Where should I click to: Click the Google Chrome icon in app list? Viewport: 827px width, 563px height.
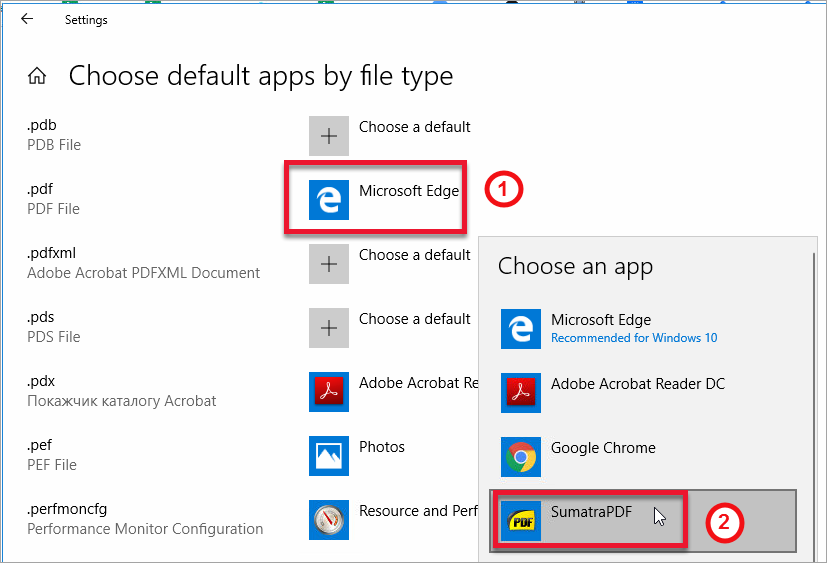[520, 456]
